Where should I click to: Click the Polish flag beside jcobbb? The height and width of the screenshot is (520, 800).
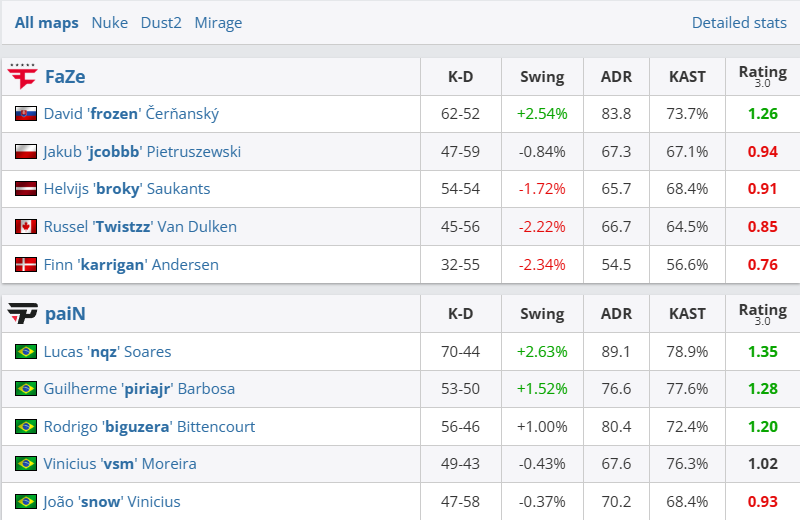click(26, 152)
